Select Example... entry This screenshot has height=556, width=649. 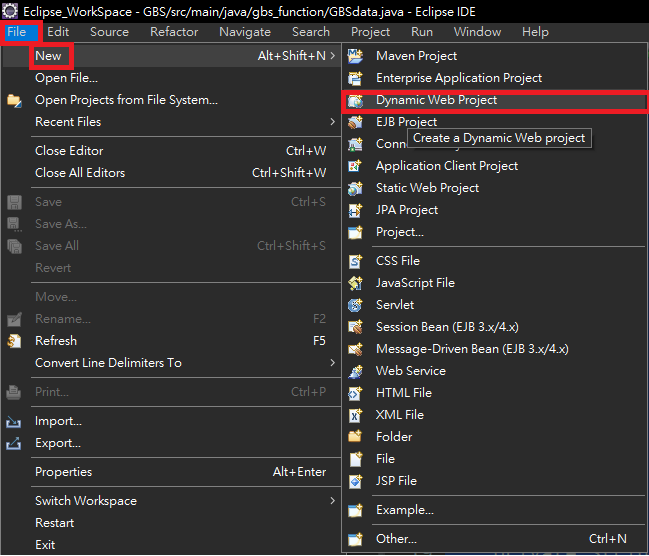tap(495, 510)
